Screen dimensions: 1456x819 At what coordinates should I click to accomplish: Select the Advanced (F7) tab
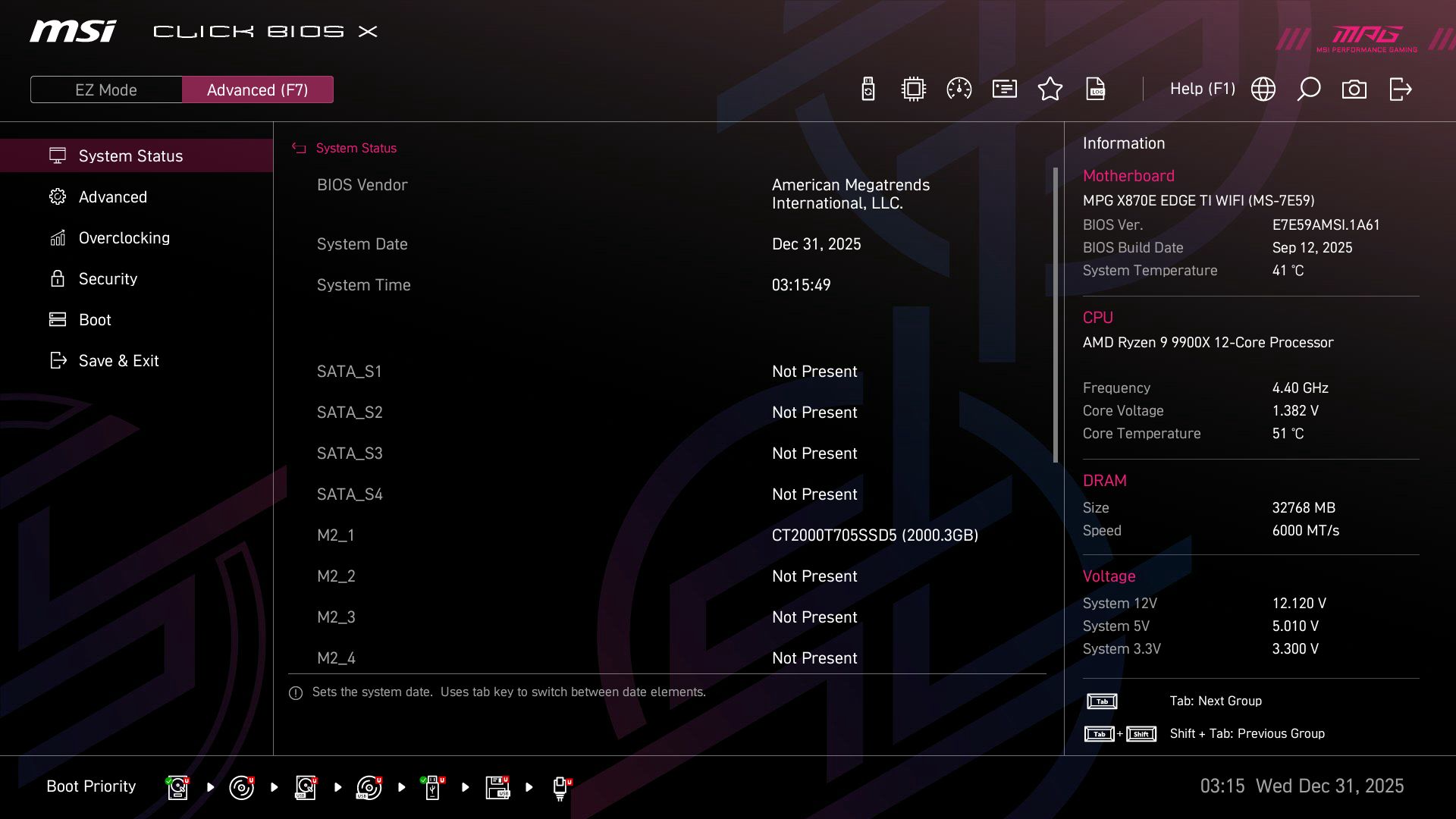point(258,89)
